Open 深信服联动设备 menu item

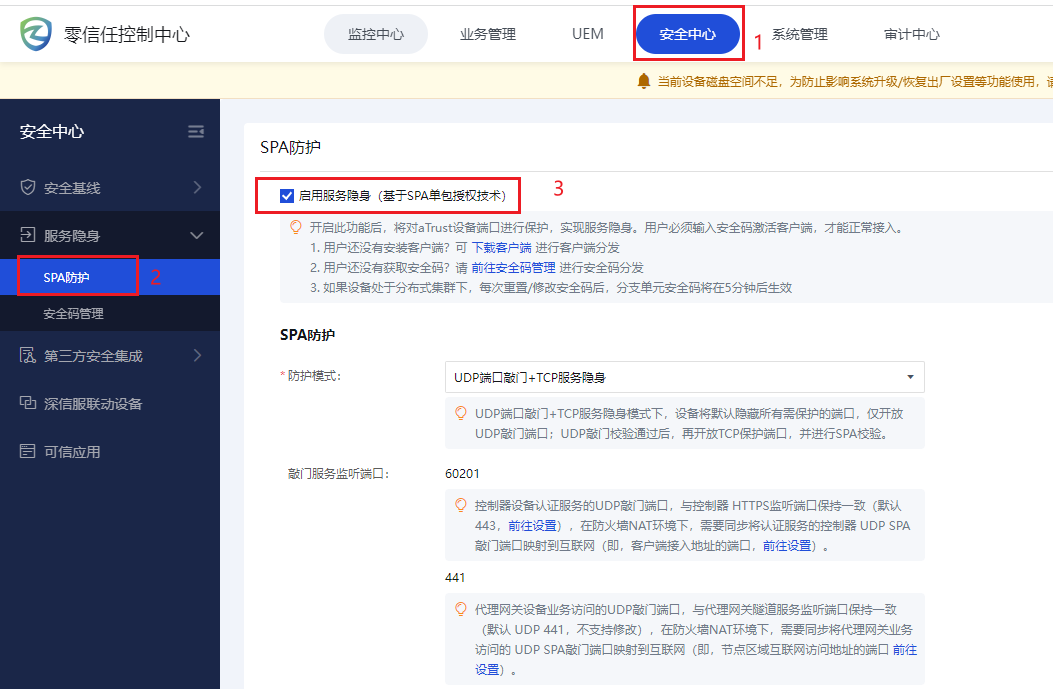109,403
